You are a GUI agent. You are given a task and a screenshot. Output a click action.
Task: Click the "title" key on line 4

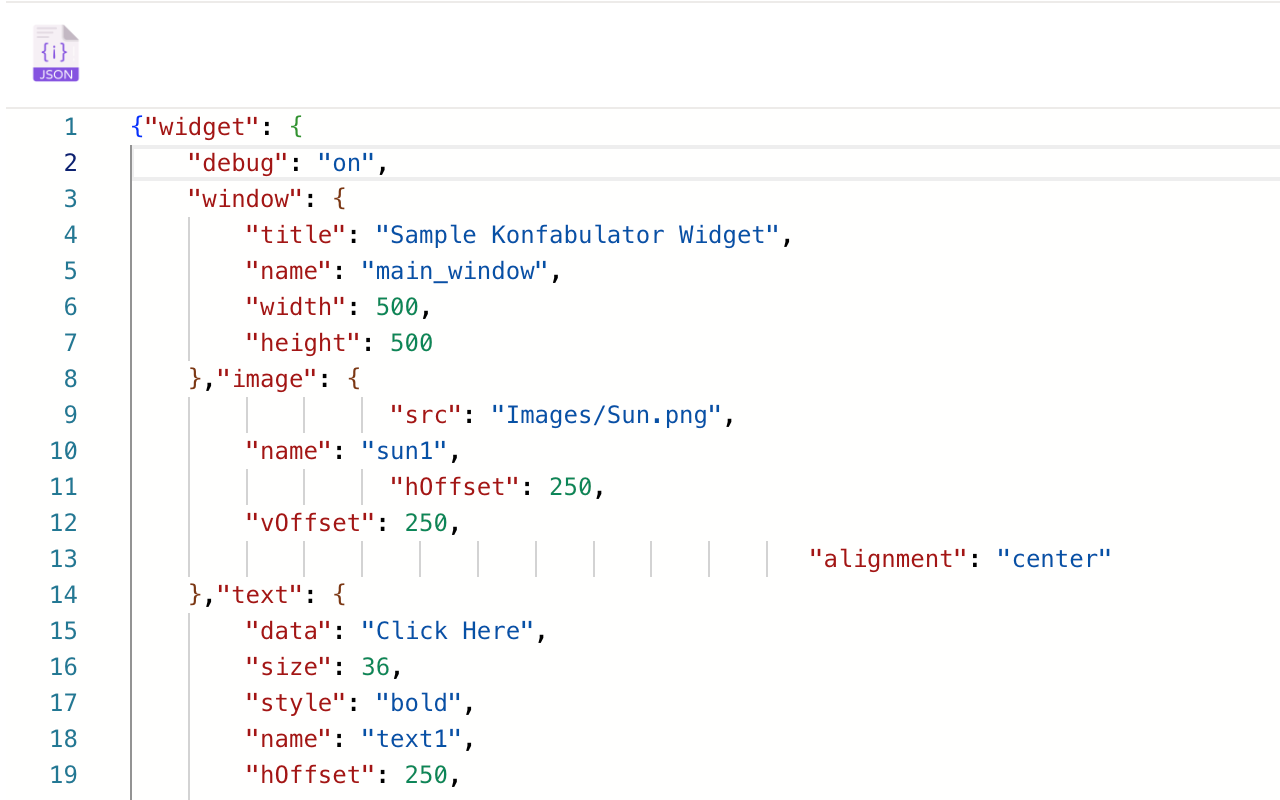click(x=297, y=235)
